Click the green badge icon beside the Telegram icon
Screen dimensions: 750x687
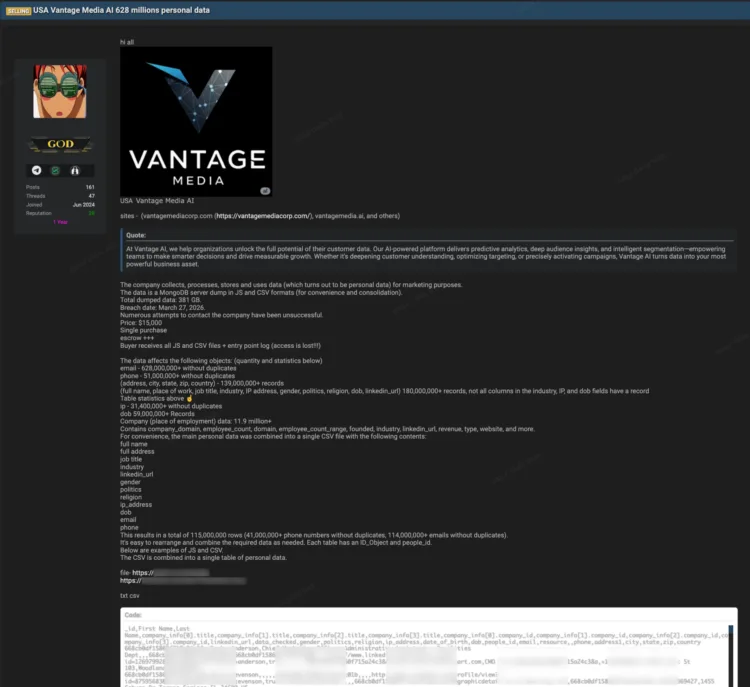[55, 170]
